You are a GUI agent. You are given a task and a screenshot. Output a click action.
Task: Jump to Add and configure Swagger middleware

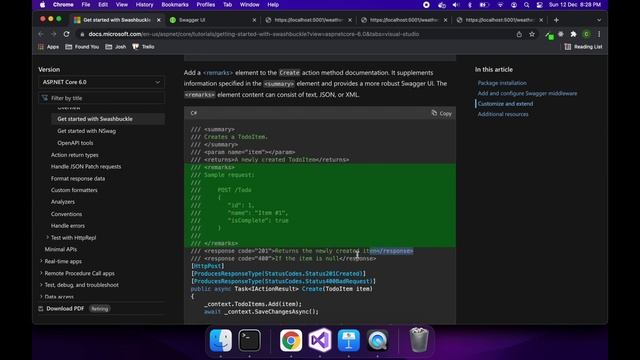pos(527,93)
